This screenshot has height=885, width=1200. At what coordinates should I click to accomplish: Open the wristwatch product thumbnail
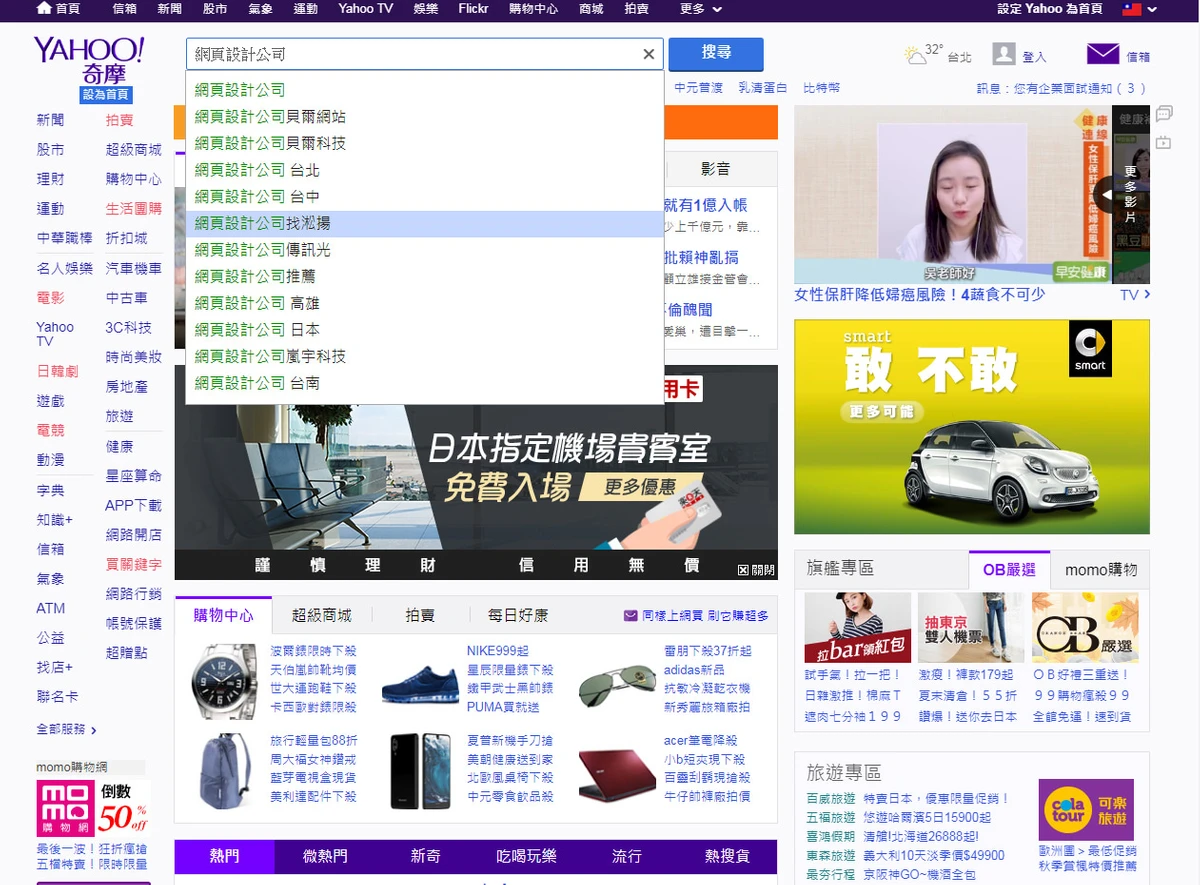click(x=223, y=681)
